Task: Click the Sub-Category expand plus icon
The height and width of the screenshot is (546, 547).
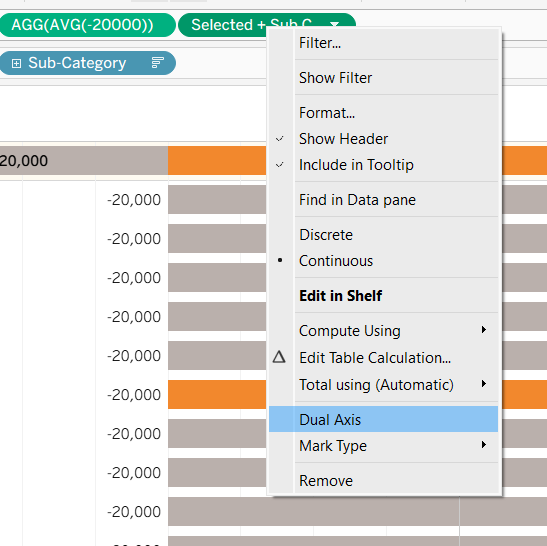Action: click(x=16, y=63)
